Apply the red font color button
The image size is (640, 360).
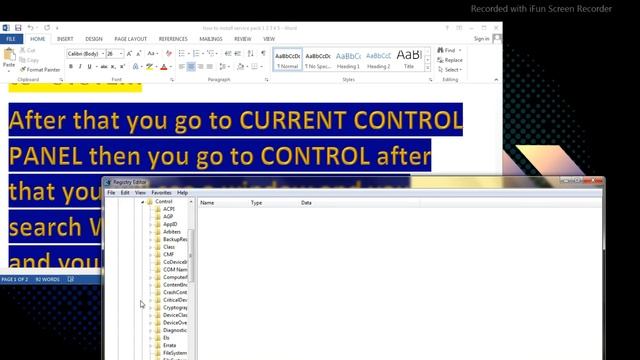coord(164,67)
